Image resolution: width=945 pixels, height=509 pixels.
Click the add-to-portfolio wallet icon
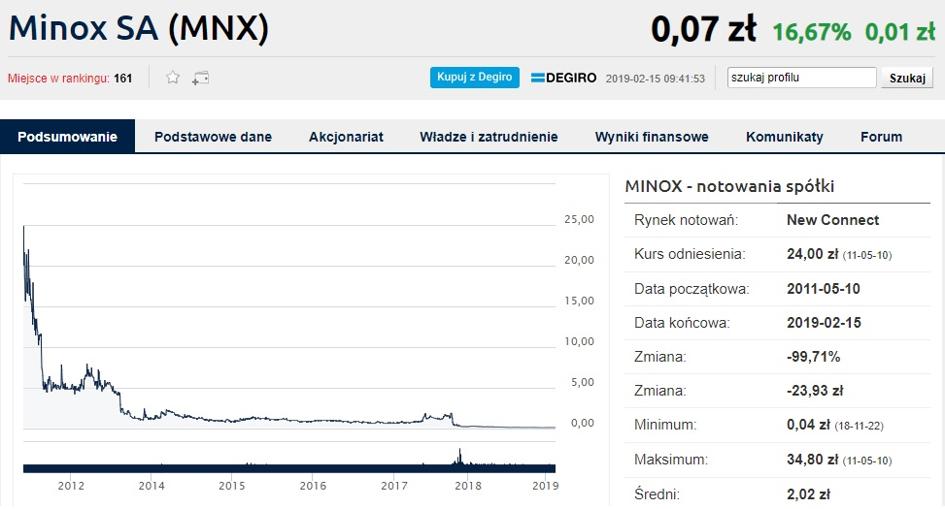201,78
